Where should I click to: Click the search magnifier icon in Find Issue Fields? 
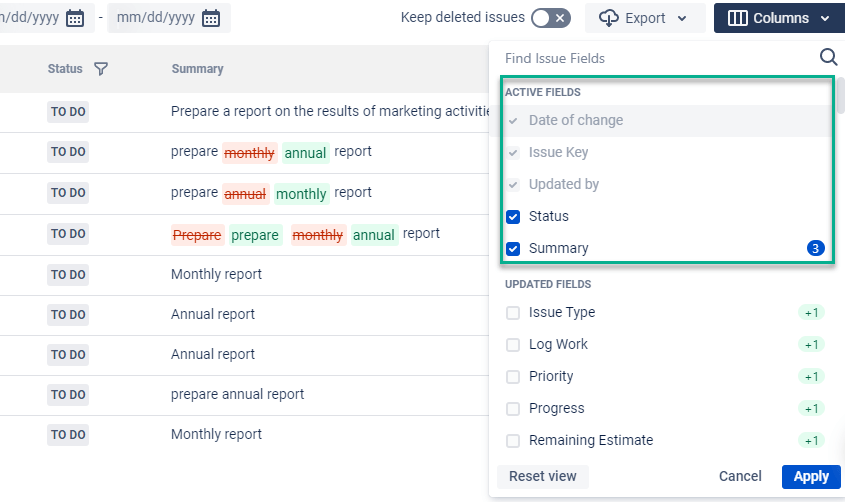(x=828, y=57)
